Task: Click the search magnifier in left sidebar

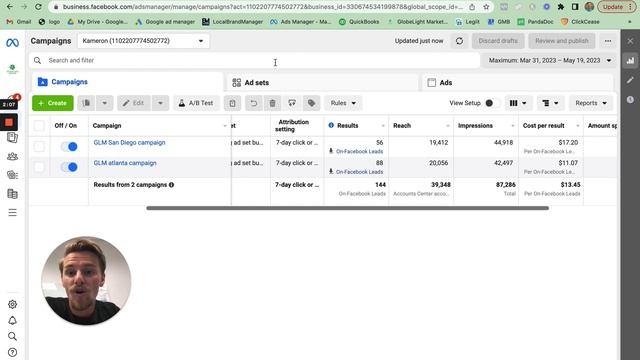Action: click(12, 336)
